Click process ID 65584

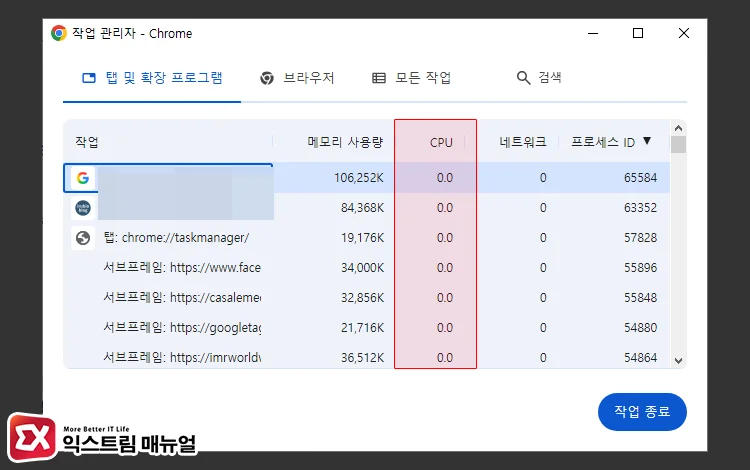[x=640, y=178]
